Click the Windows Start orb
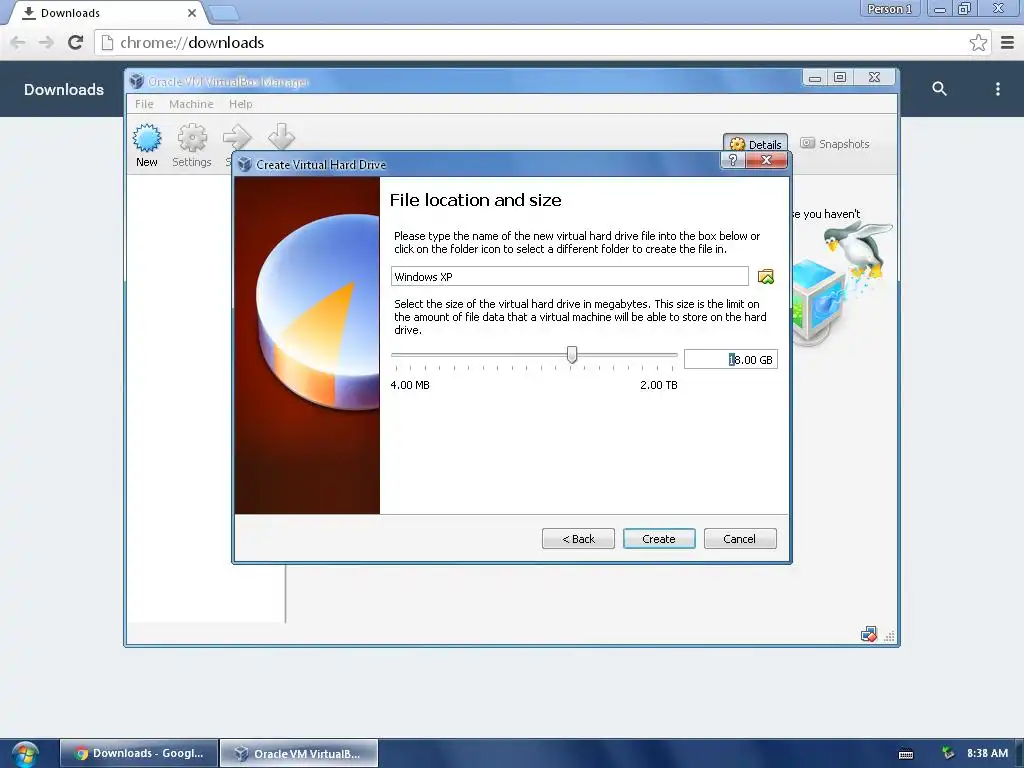Viewport: 1024px width, 768px height. point(25,754)
